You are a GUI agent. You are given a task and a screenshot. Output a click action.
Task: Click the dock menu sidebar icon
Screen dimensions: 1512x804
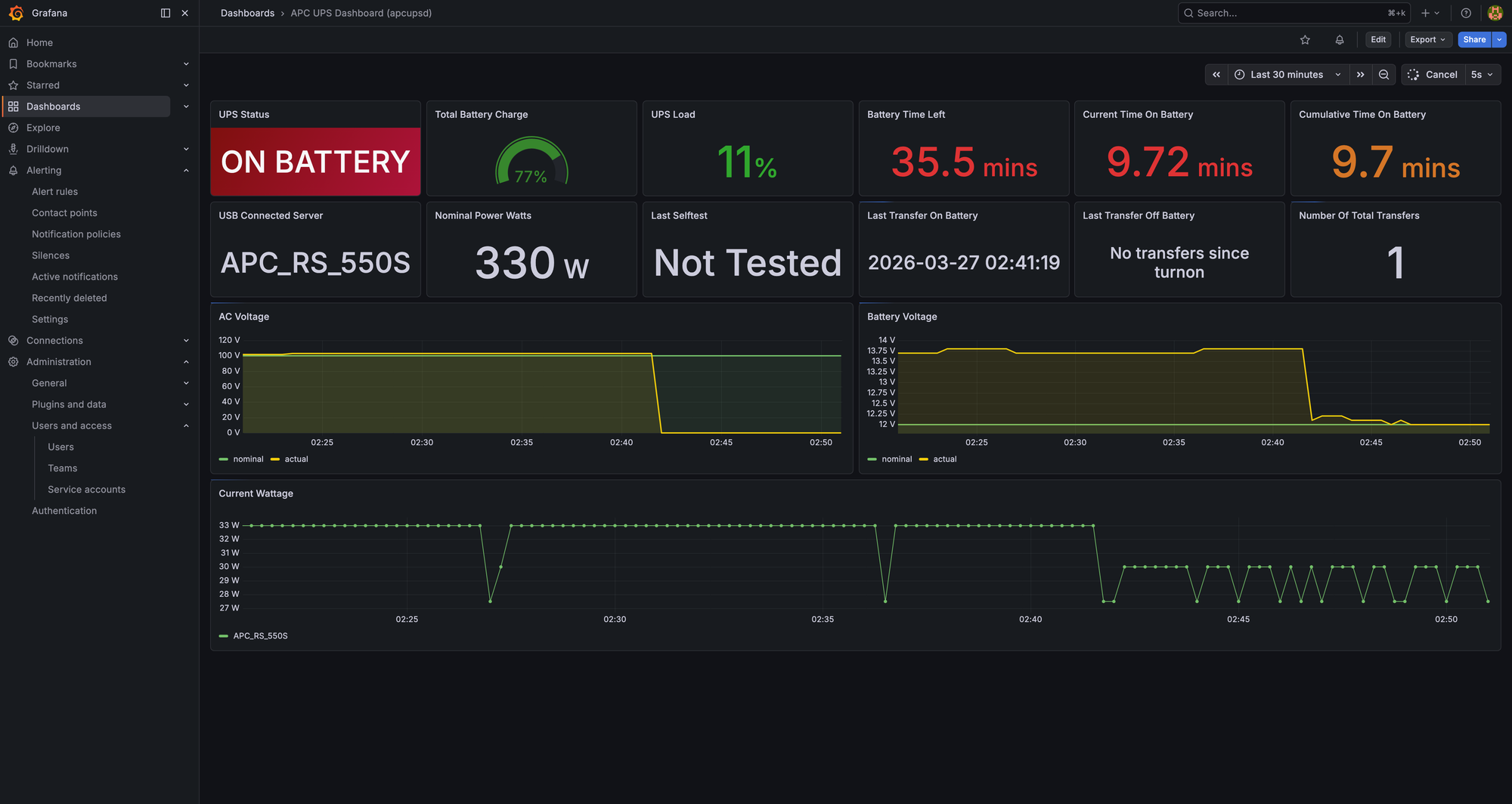[166, 13]
